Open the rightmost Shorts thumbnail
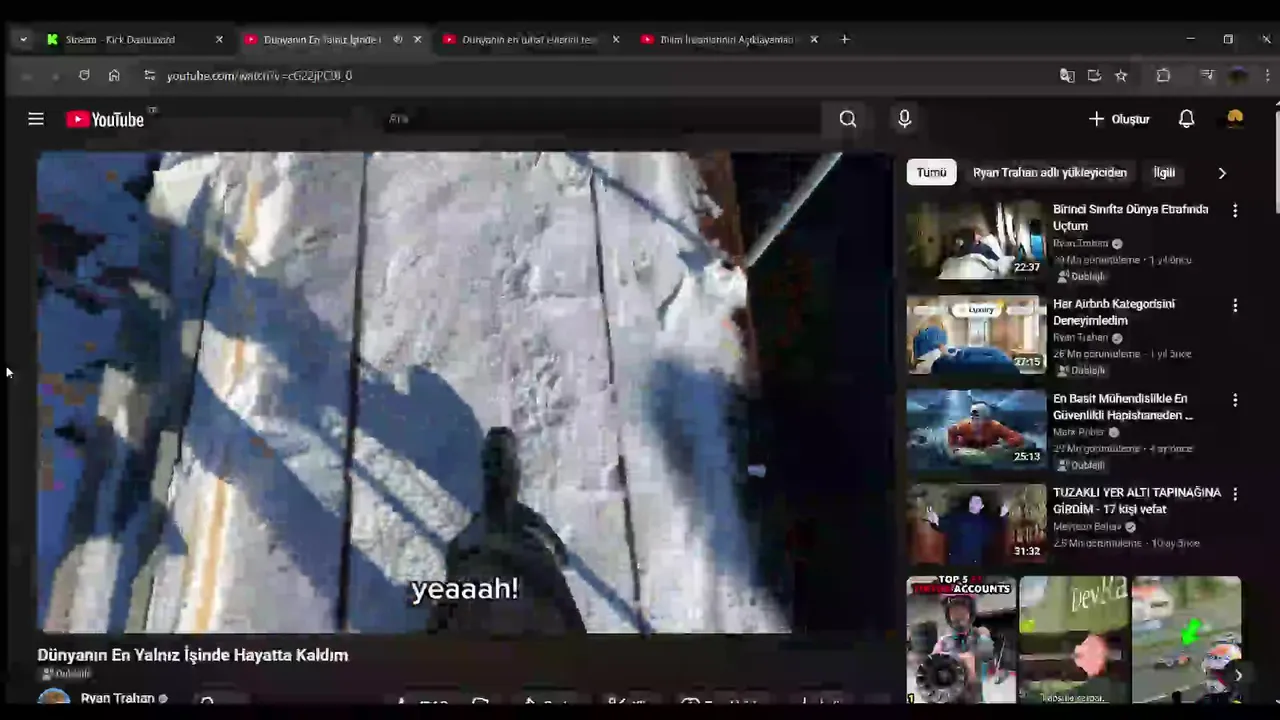The image size is (1280, 720). coord(1187,640)
